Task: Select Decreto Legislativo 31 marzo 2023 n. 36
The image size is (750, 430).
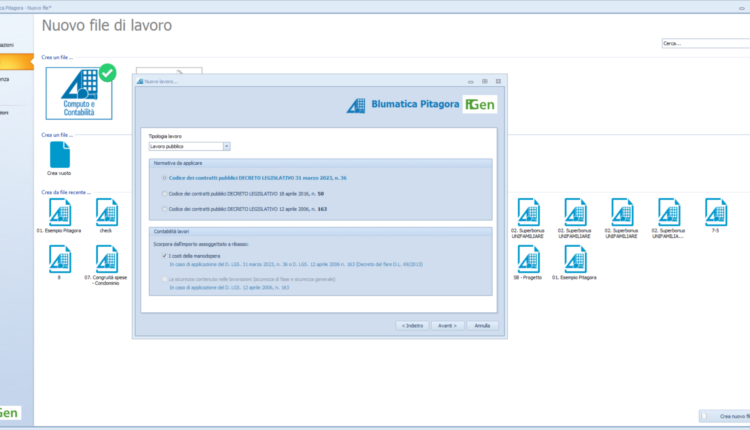Action: pos(165,178)
